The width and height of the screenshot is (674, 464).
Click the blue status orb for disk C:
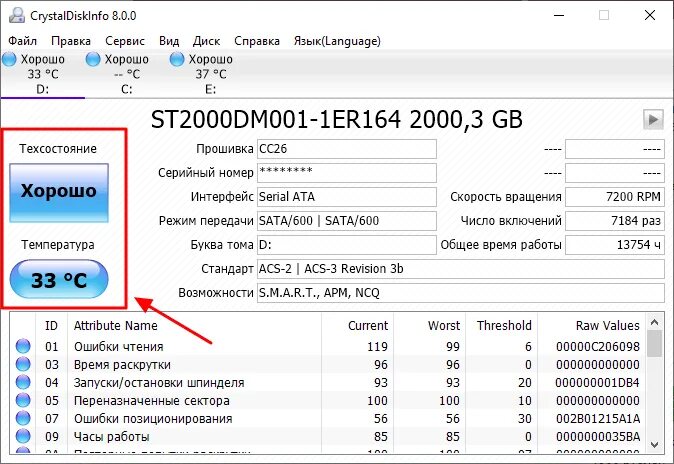coord(93,59)
